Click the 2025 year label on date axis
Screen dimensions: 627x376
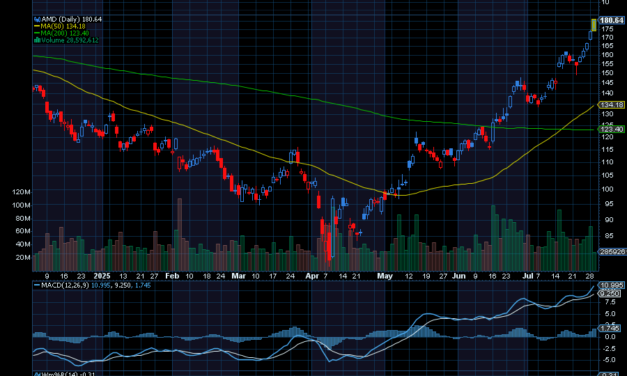pos(102,276)
